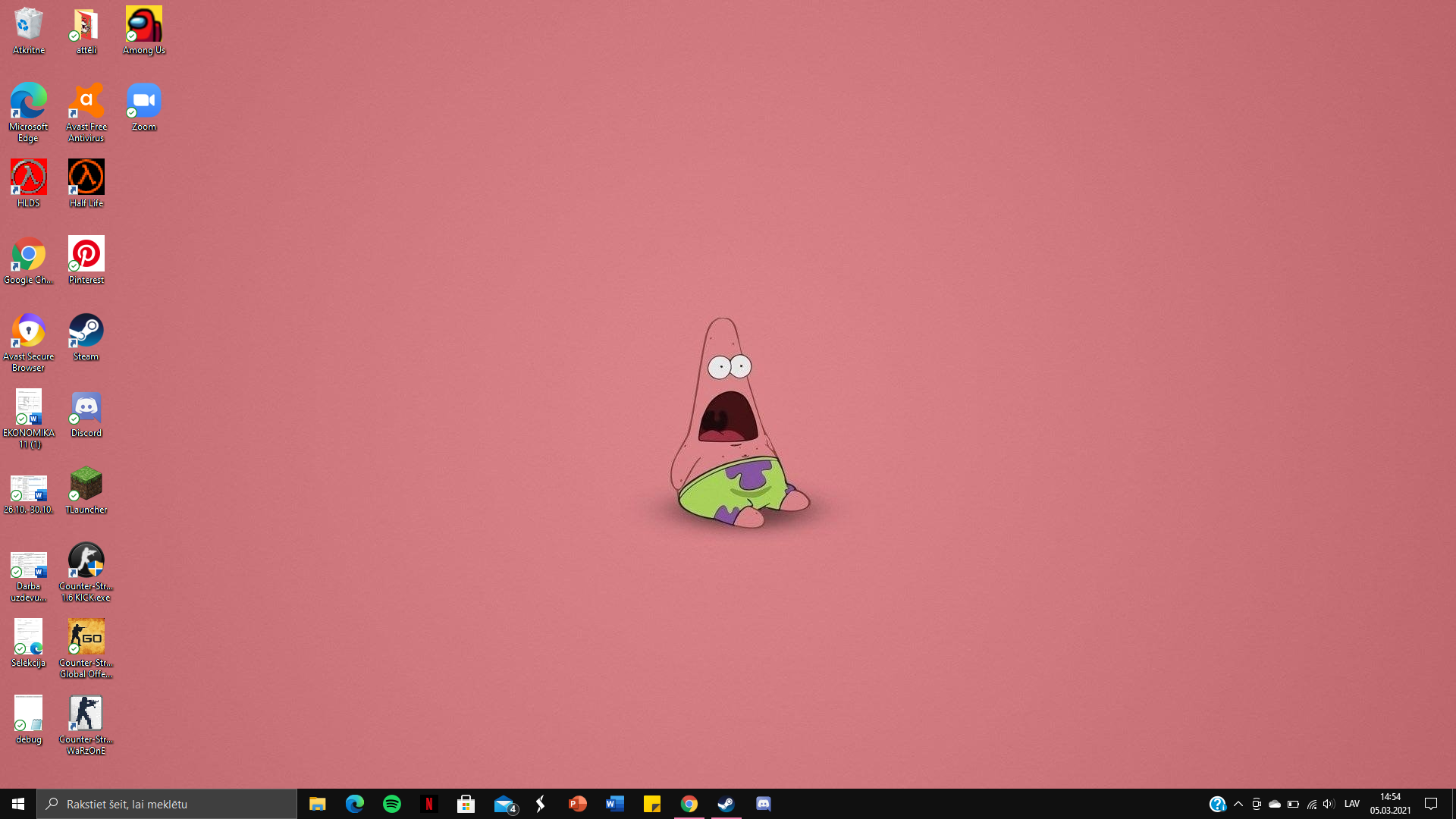Open the Wi-Fi network tray icon
This screenshot has height=819, width=1456.
click(1311, 804)
